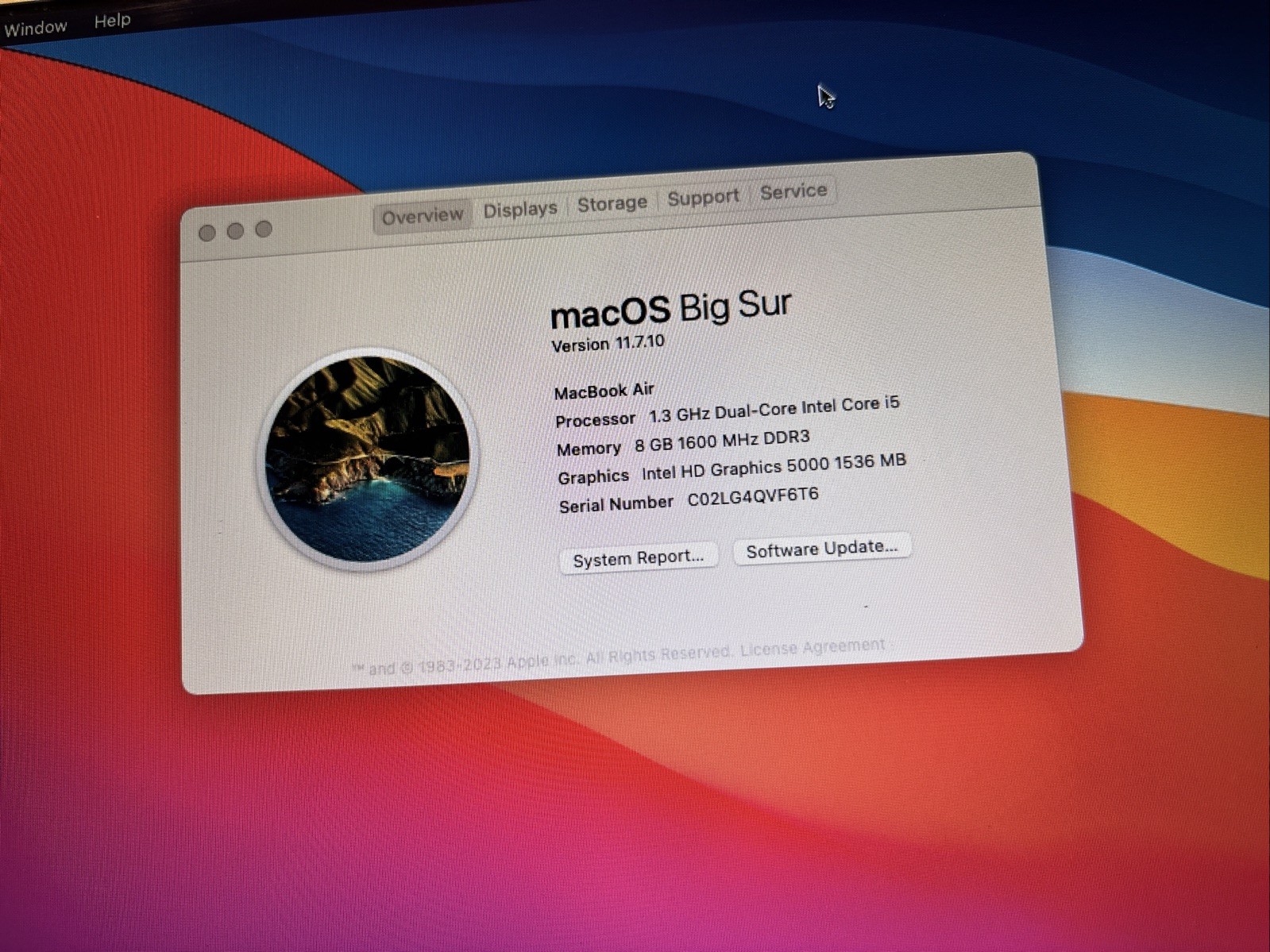This screenshot has height=952, width=1270.
Task: Open the Storage tab
Action: click(x=612, y=204)
